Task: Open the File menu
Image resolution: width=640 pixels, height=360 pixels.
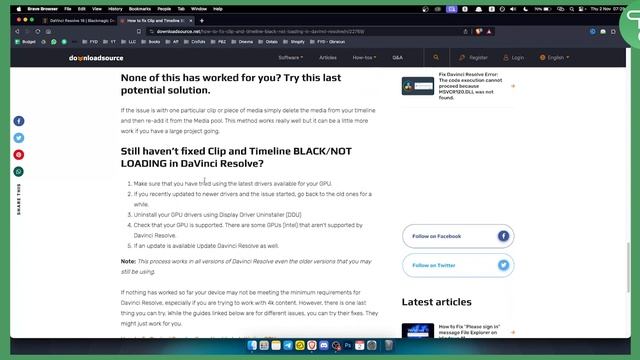Action: [68, 9]
